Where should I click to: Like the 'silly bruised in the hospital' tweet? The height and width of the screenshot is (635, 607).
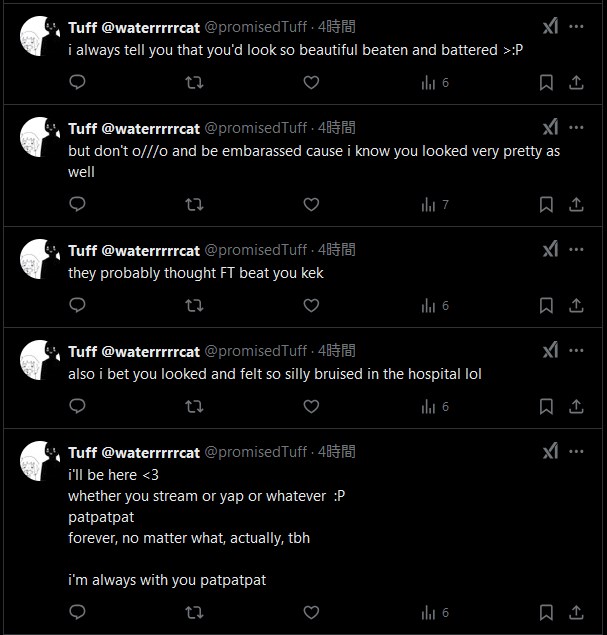(311, 407)
